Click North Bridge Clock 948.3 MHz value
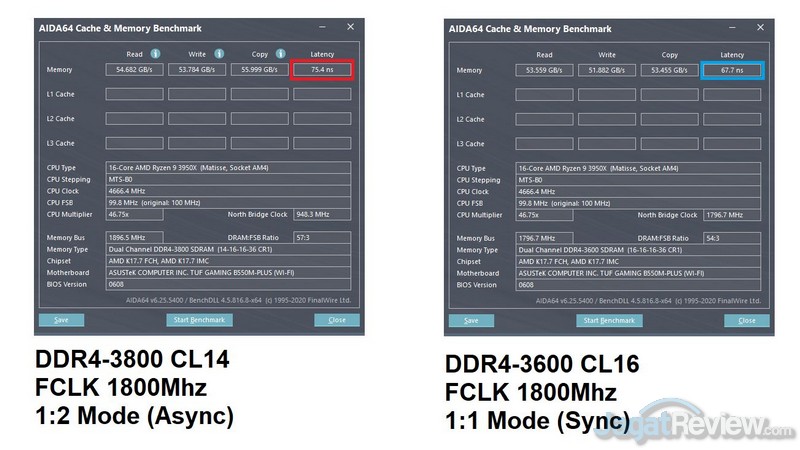Screen dimensions: 800x450 point(322,214)
